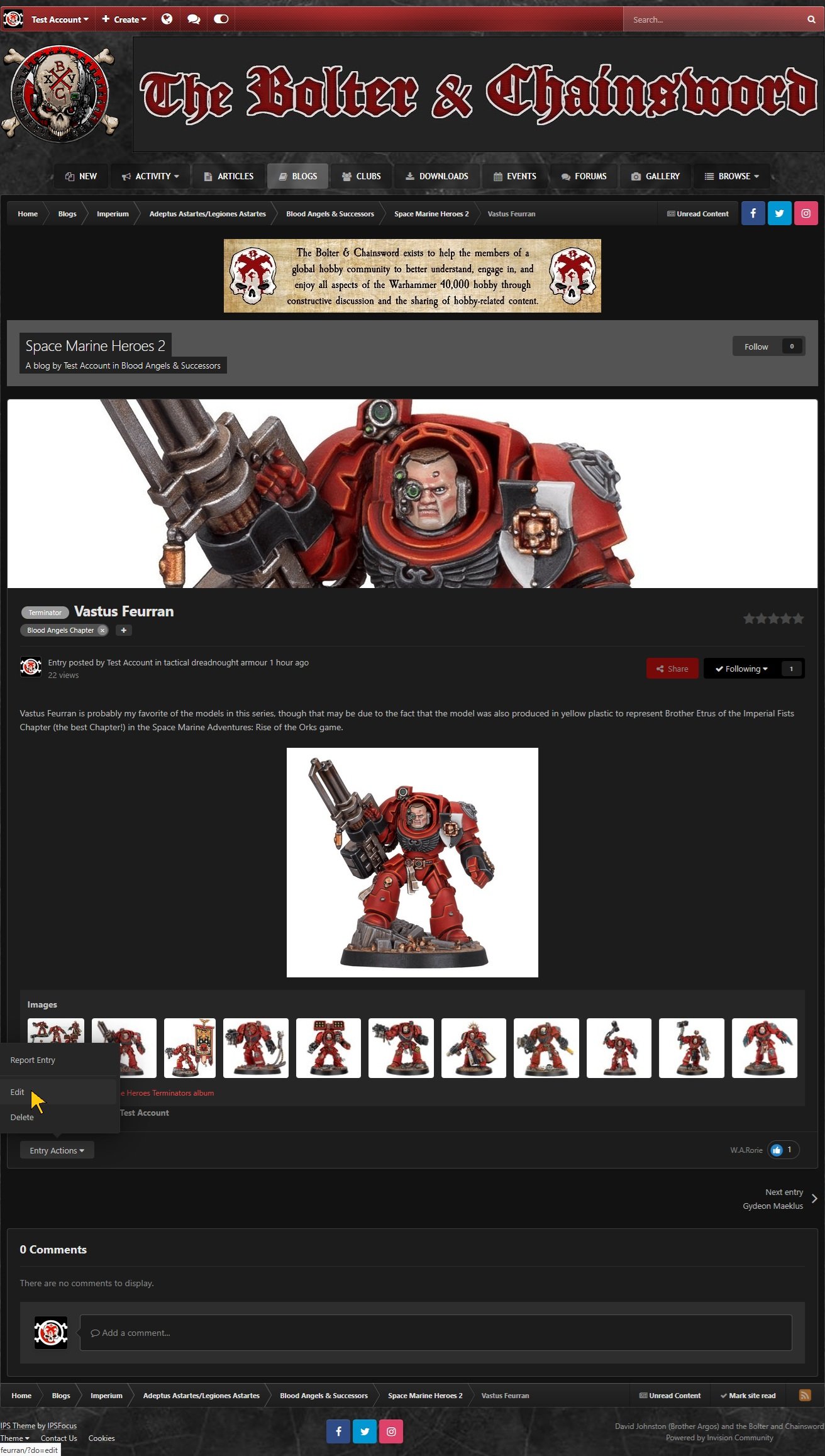This screenshot has height=1456, width=825.
Task: Toggle the Following button for this entry
Action: 741,669
